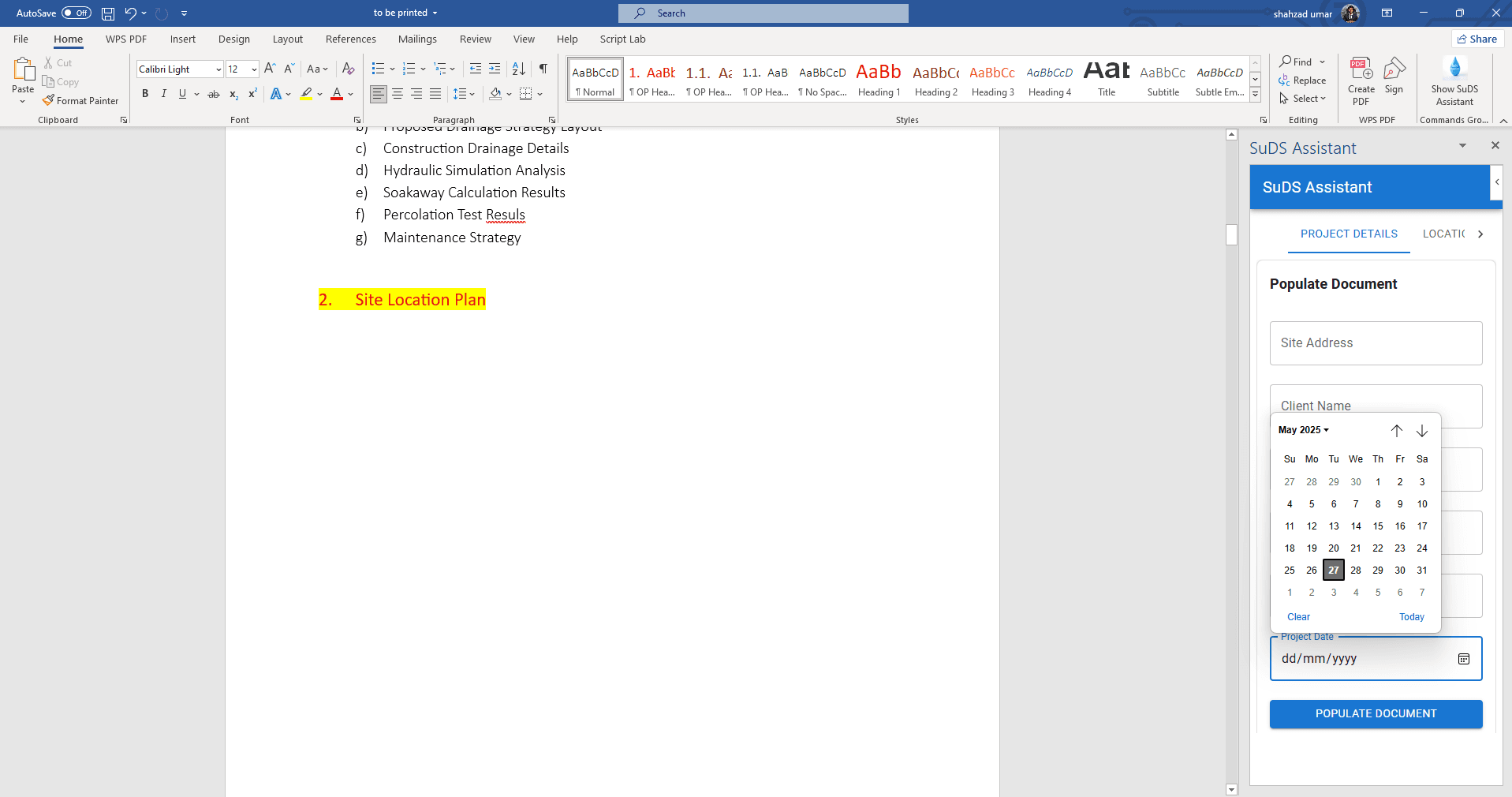1512x797 pixels.
Task: Align text right
Action: (x=416, y=94)
